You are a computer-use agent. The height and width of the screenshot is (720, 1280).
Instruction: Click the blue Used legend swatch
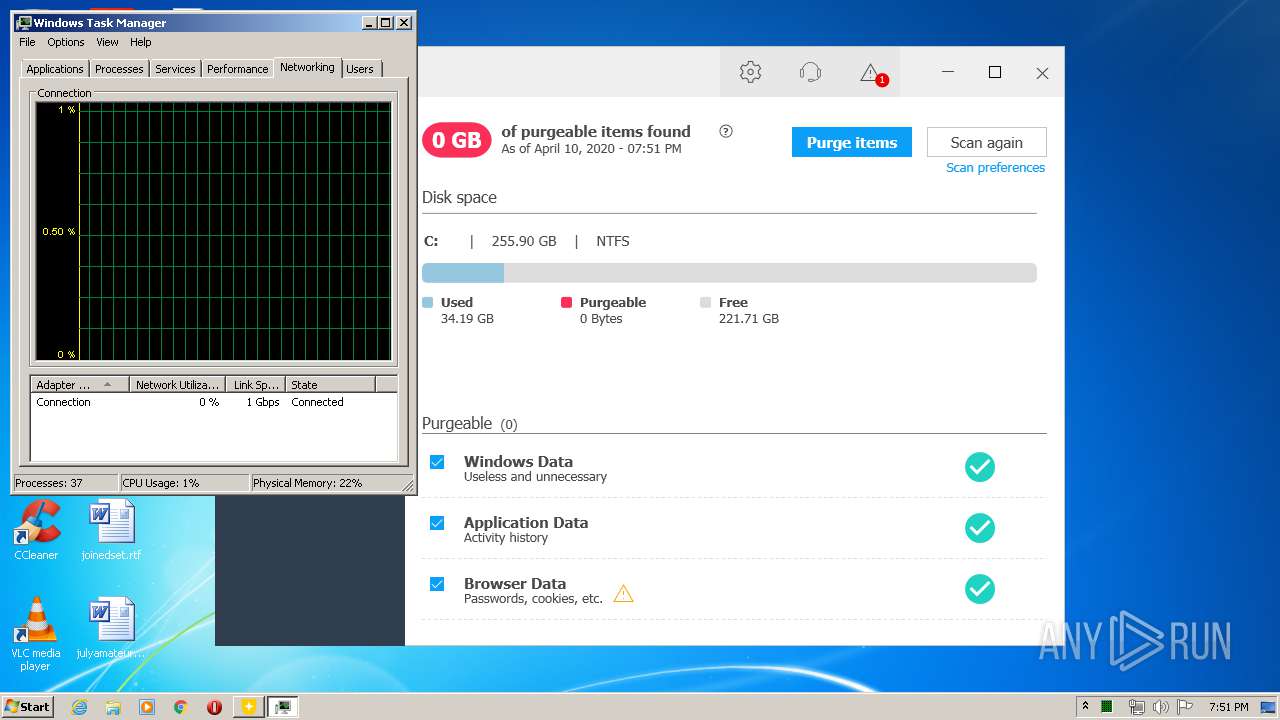pos(428,302)
